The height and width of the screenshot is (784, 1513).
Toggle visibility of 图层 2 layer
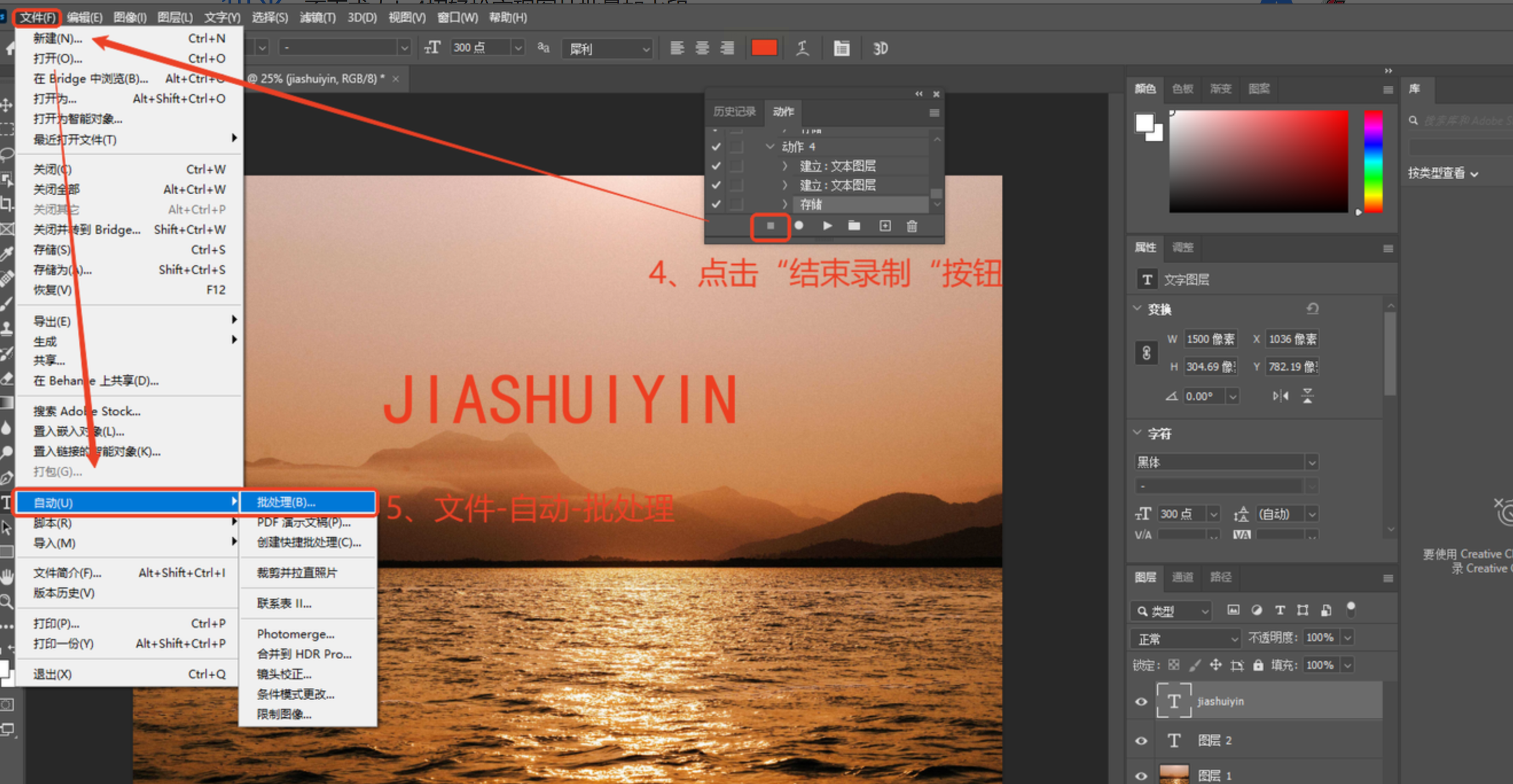[1141, 741]
